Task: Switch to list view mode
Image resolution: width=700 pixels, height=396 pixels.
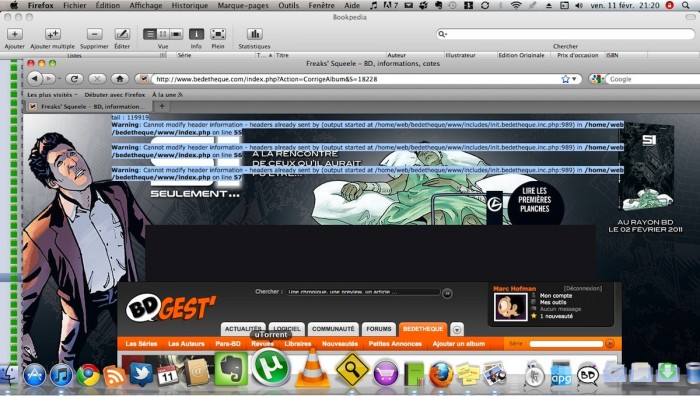Action: [150, 34]
